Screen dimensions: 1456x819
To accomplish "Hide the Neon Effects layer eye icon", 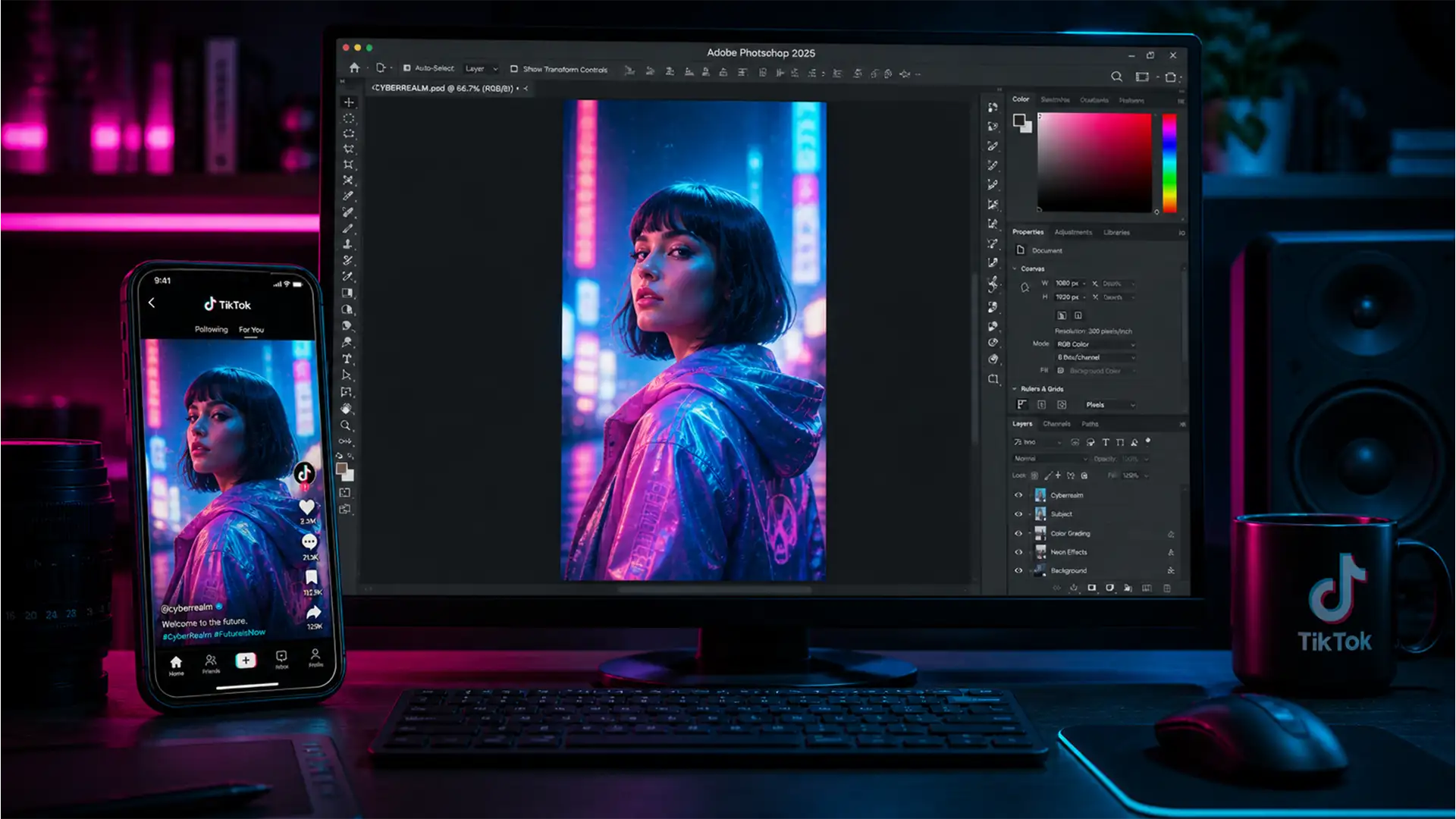I will pos(1018,552).
